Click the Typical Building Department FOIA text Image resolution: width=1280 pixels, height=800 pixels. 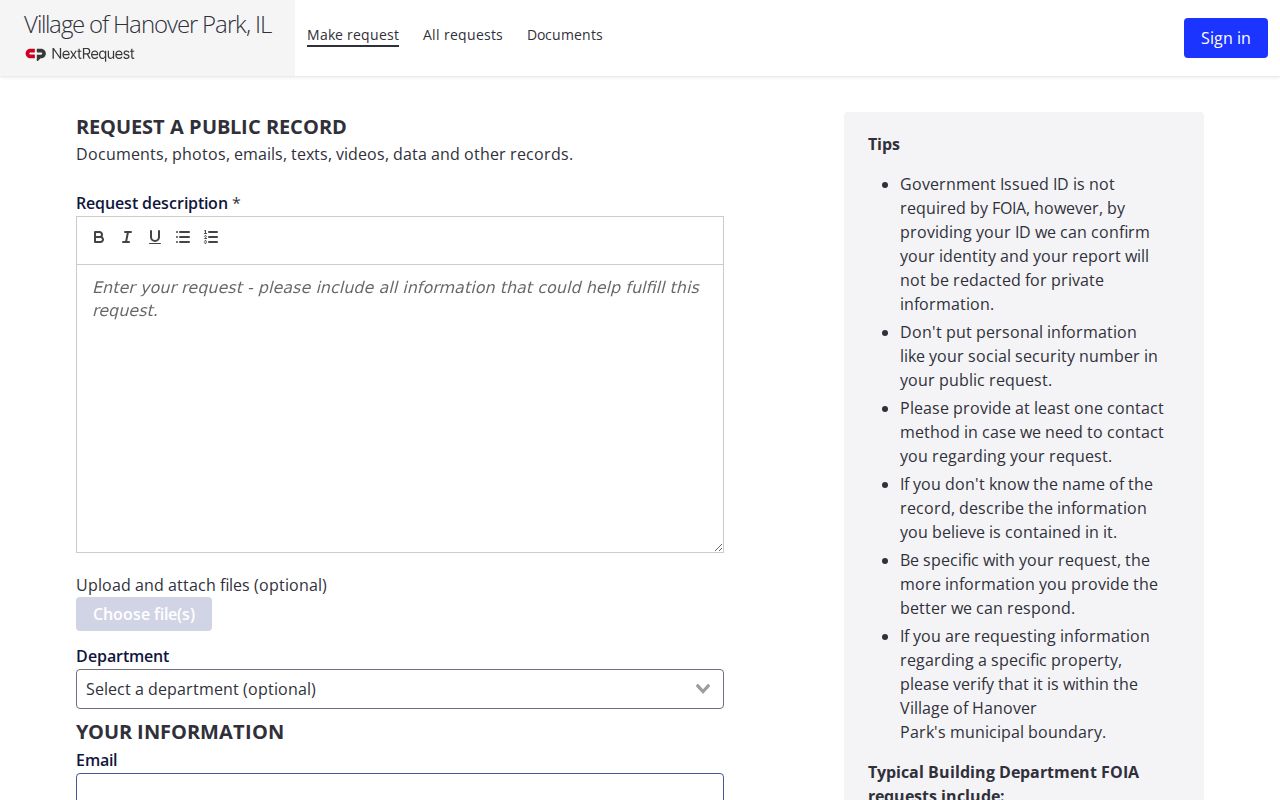click(x=1004, y=783)
